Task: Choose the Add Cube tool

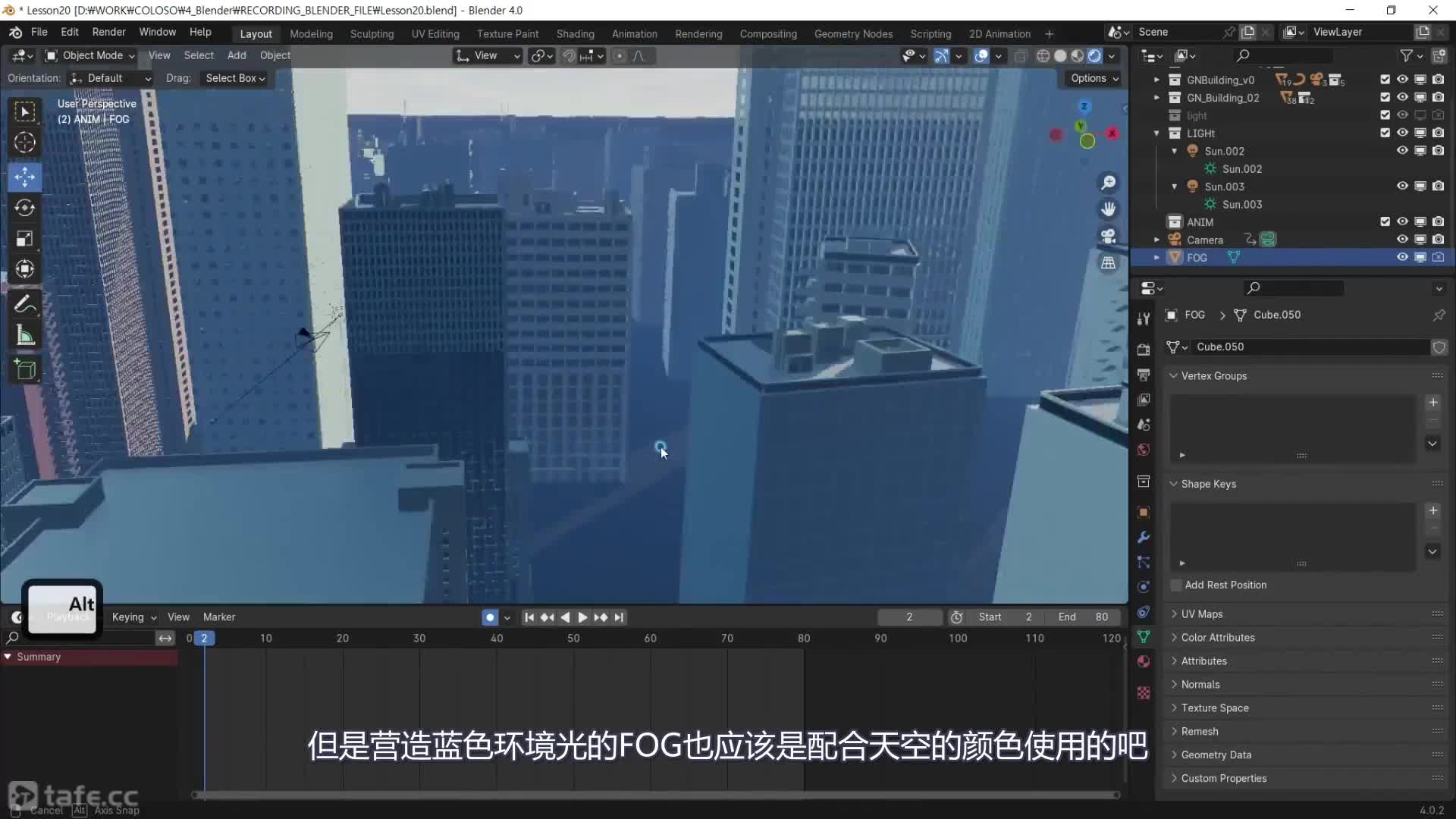Action: [24, 369]
